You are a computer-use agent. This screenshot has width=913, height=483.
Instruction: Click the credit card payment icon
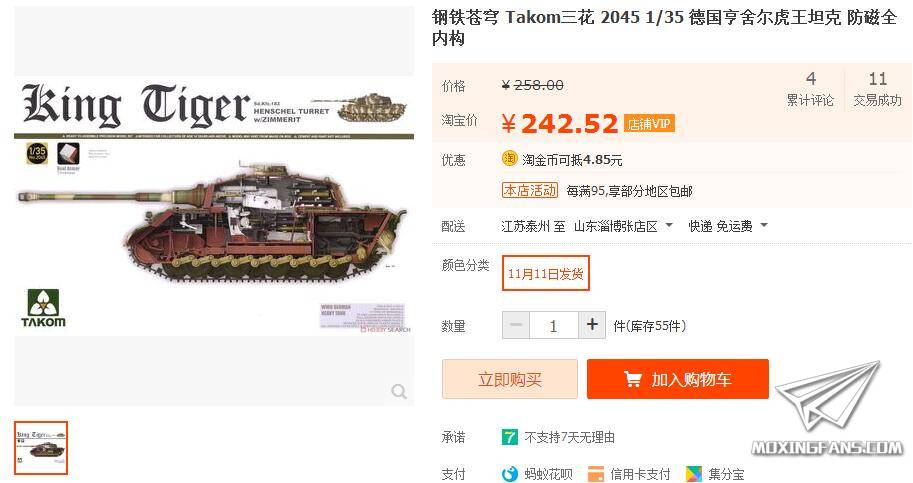click(596, 474)
